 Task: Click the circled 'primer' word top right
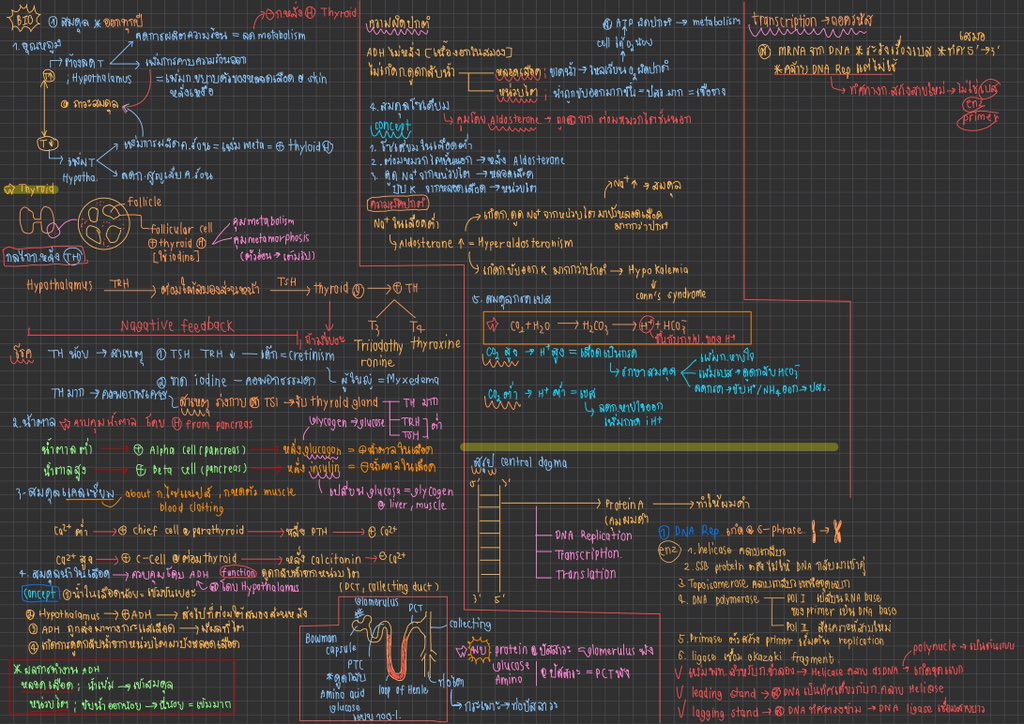(978, 119)
